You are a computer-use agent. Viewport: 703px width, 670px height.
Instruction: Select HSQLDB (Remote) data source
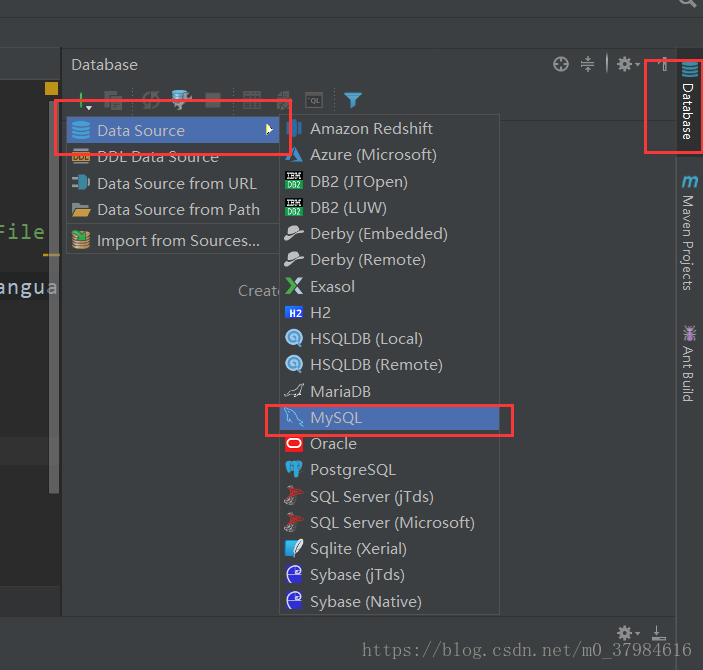pyautogui.click(x=389, y=365)
